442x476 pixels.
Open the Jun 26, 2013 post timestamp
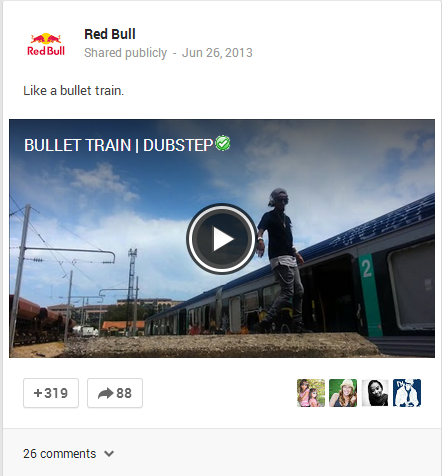click(x=217, y=53)
